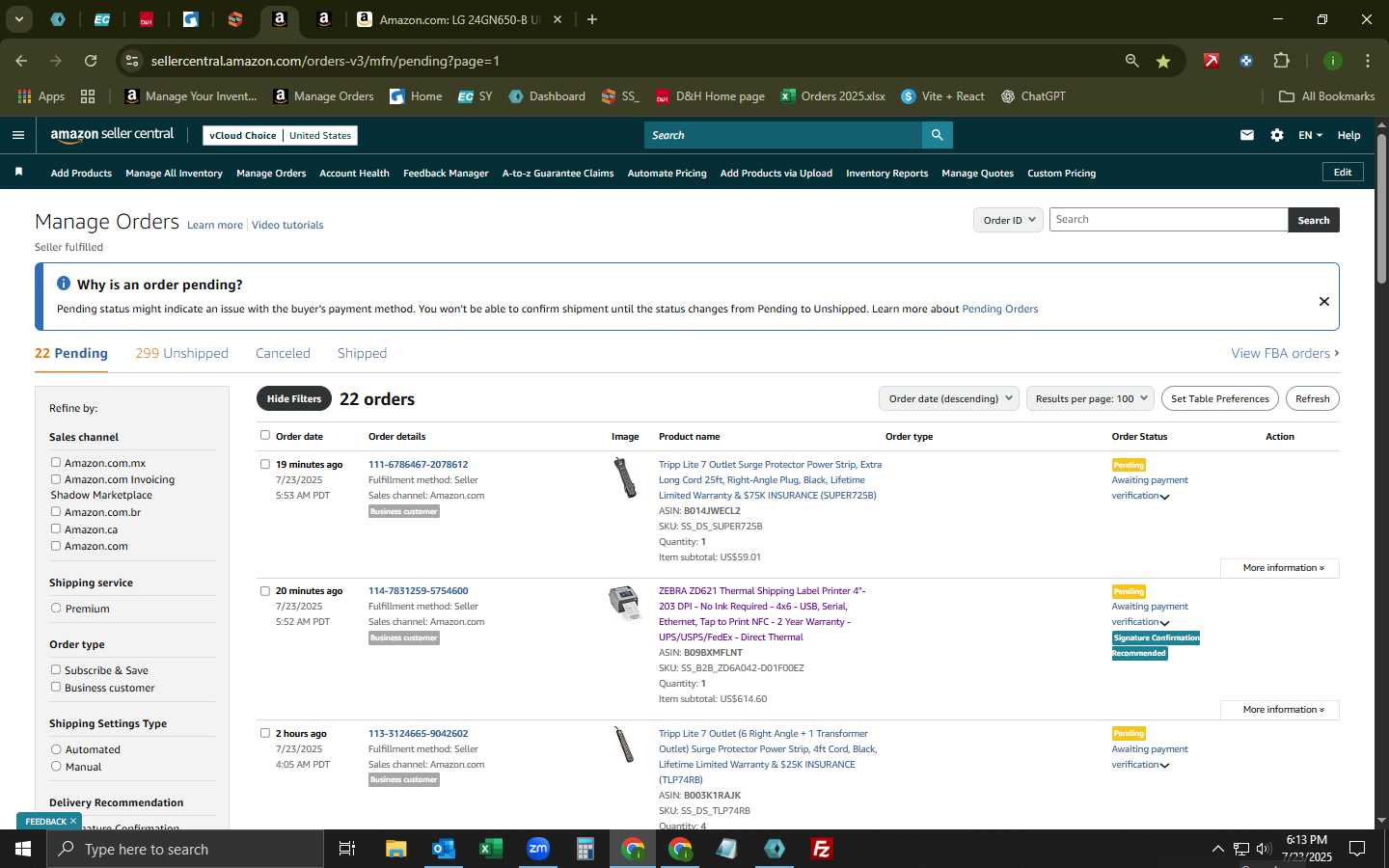
Task: Open the browser tab search dropdown
Action: (18, 19)
